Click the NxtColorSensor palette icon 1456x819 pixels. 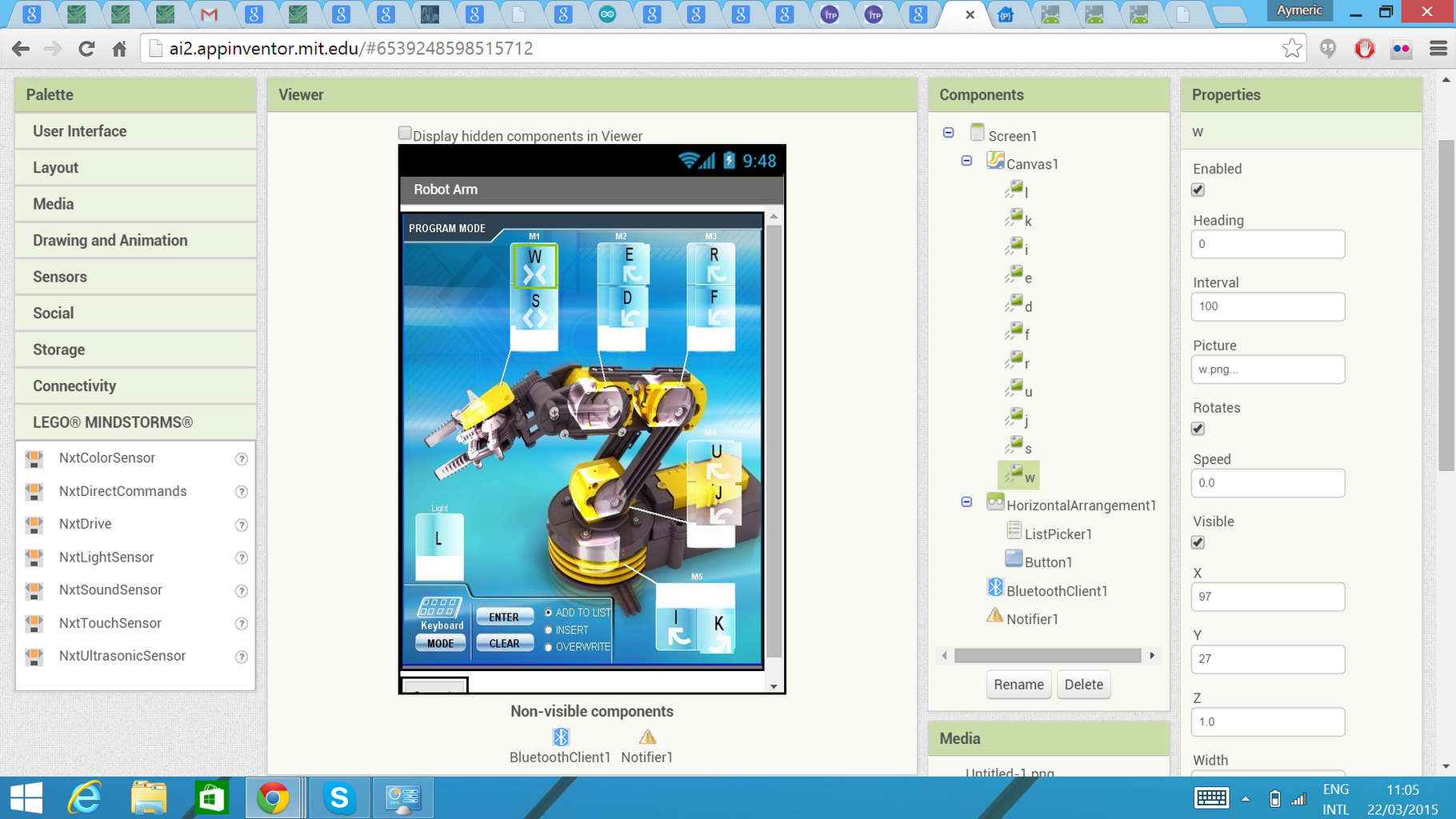coord(34,459)
